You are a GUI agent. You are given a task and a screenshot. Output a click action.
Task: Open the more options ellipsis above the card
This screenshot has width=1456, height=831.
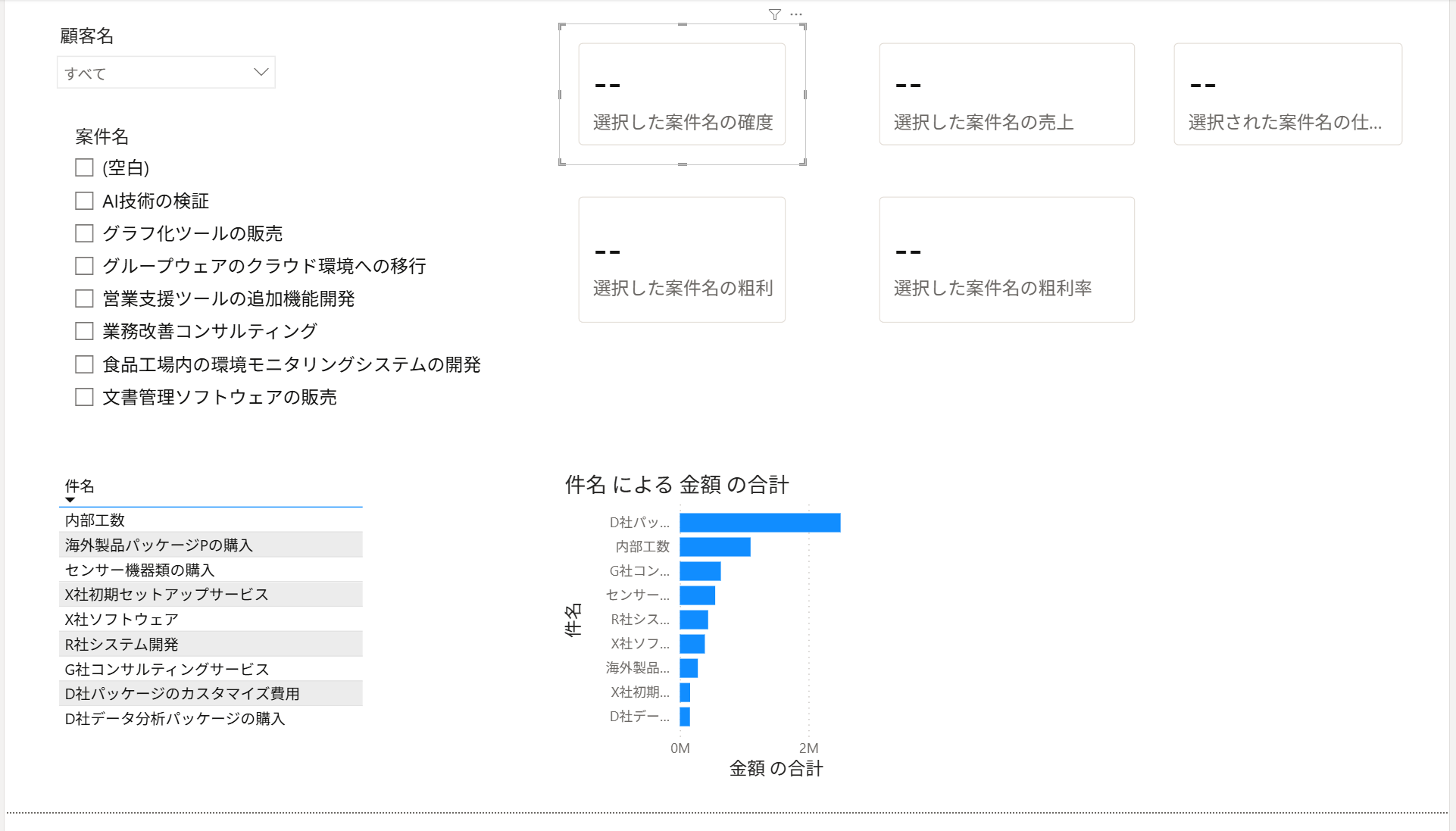pos(795,14)
